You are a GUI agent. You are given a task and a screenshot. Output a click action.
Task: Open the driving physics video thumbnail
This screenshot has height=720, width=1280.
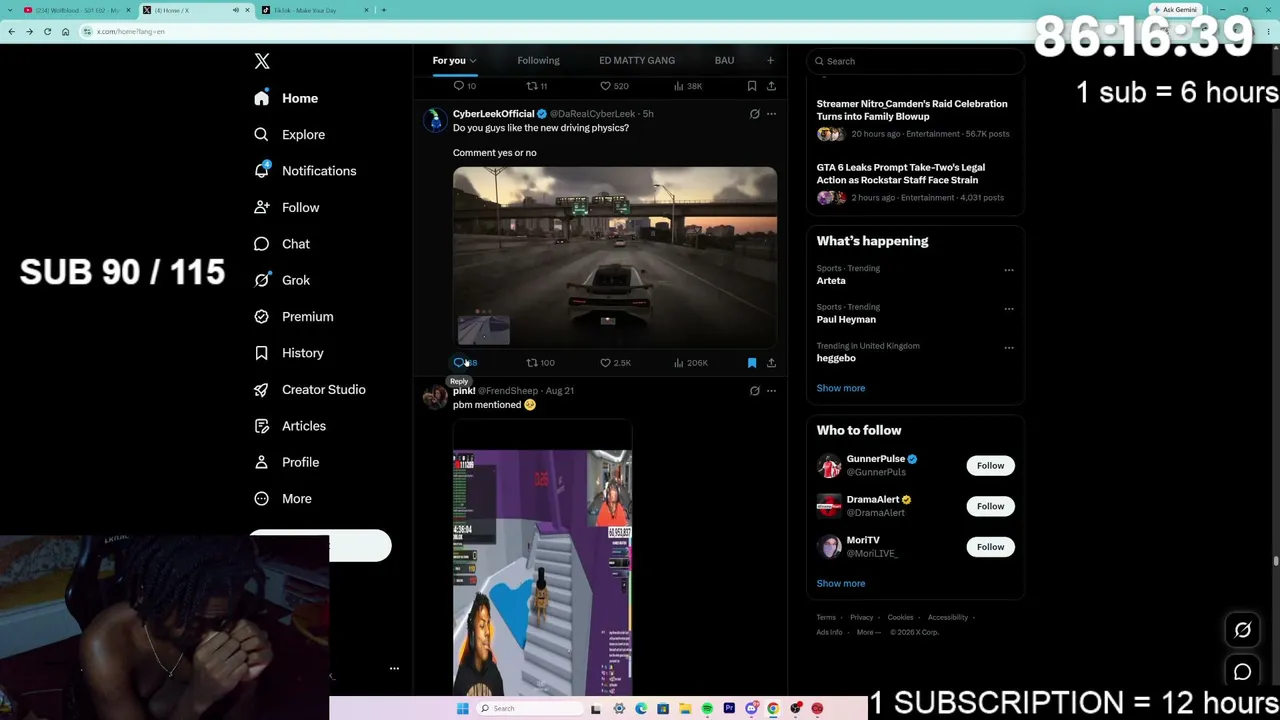pyautogui.click(x=615, y=257)
